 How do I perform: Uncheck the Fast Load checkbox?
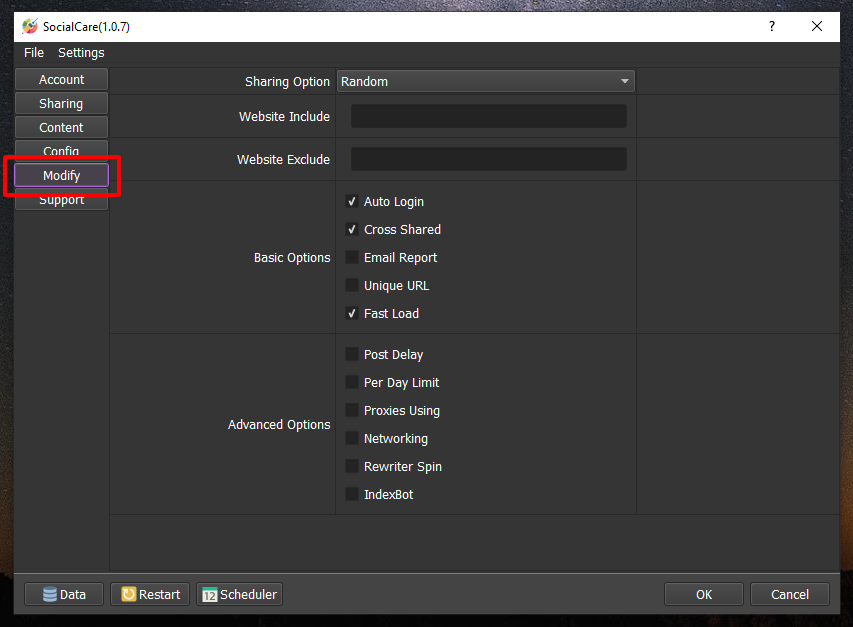pos(352,313)
